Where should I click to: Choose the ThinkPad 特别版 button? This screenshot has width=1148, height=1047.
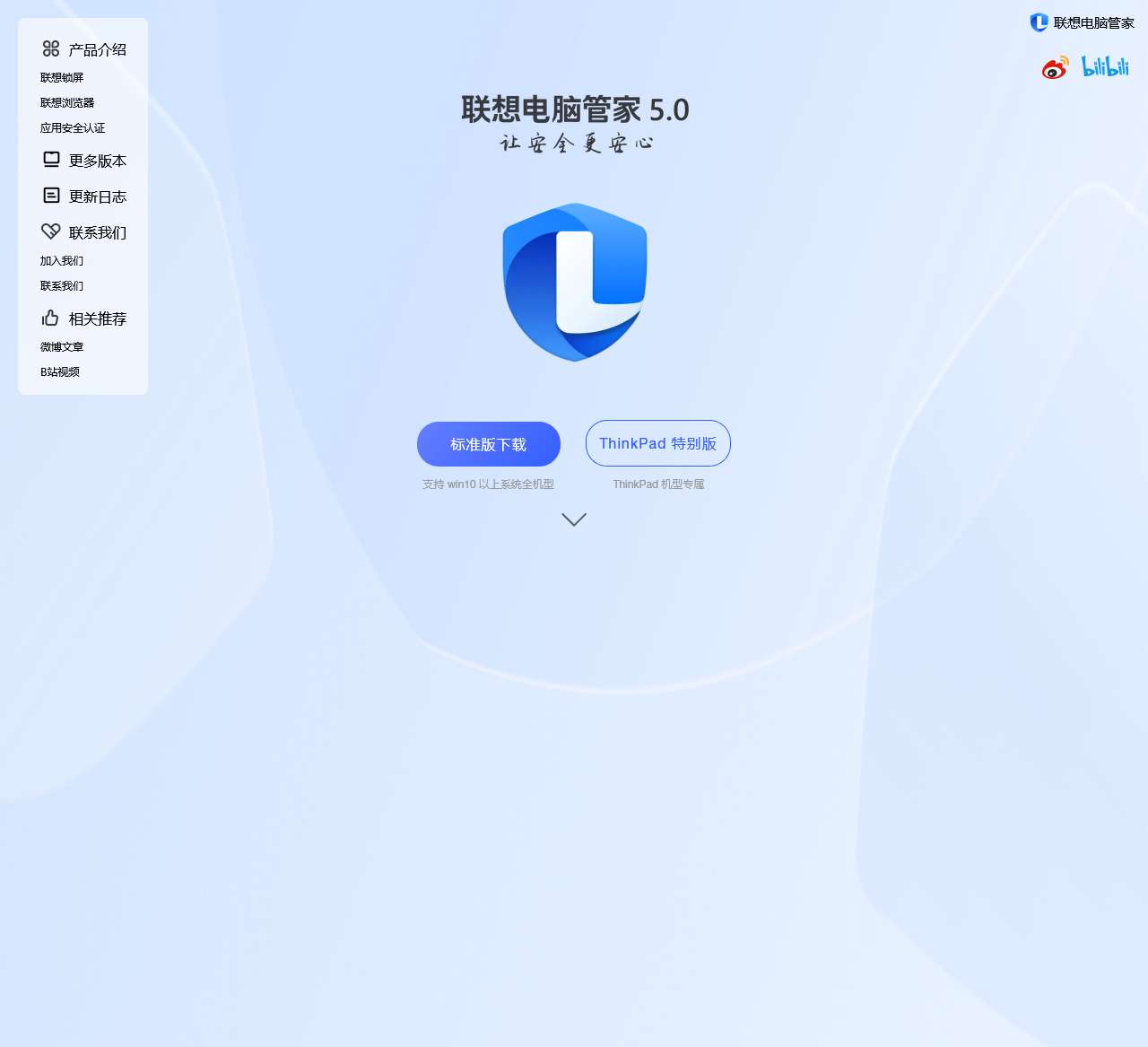point(658,443)
